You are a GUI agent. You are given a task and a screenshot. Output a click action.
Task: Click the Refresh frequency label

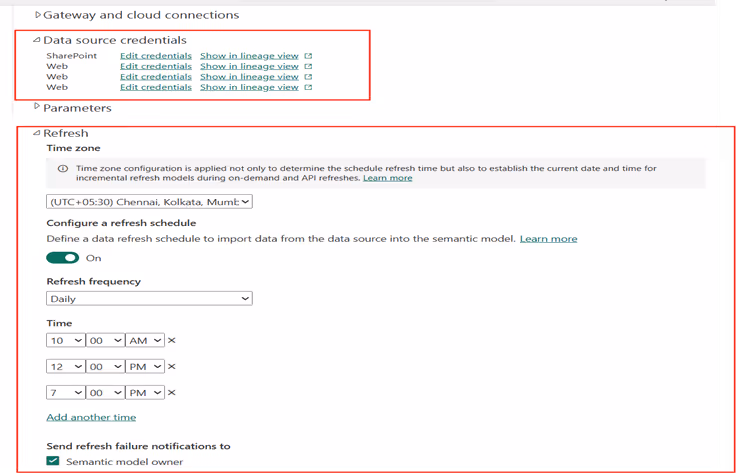pos(93,282)
